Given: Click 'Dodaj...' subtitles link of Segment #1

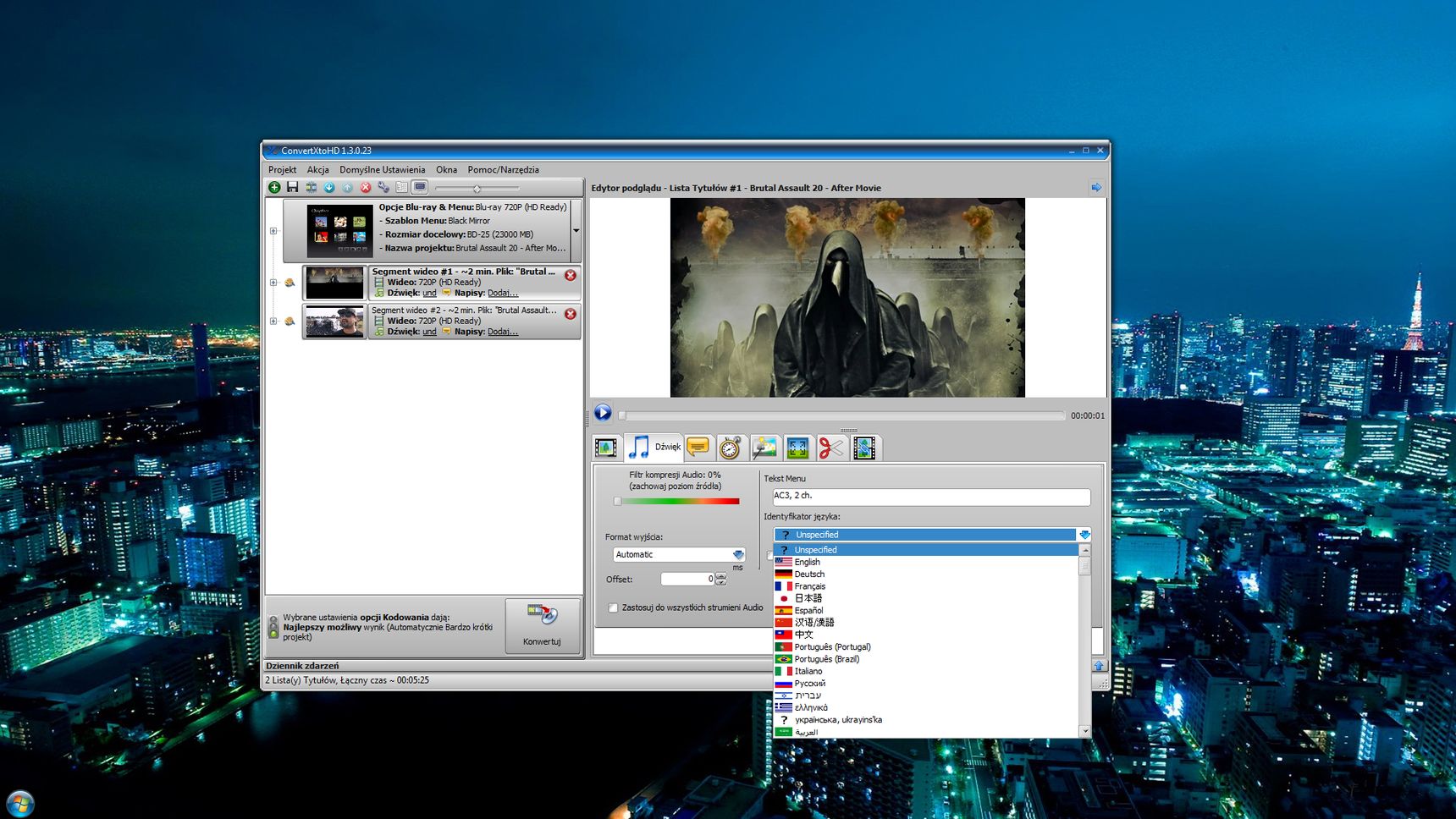Looking at the screenshot, I should 503,293.
